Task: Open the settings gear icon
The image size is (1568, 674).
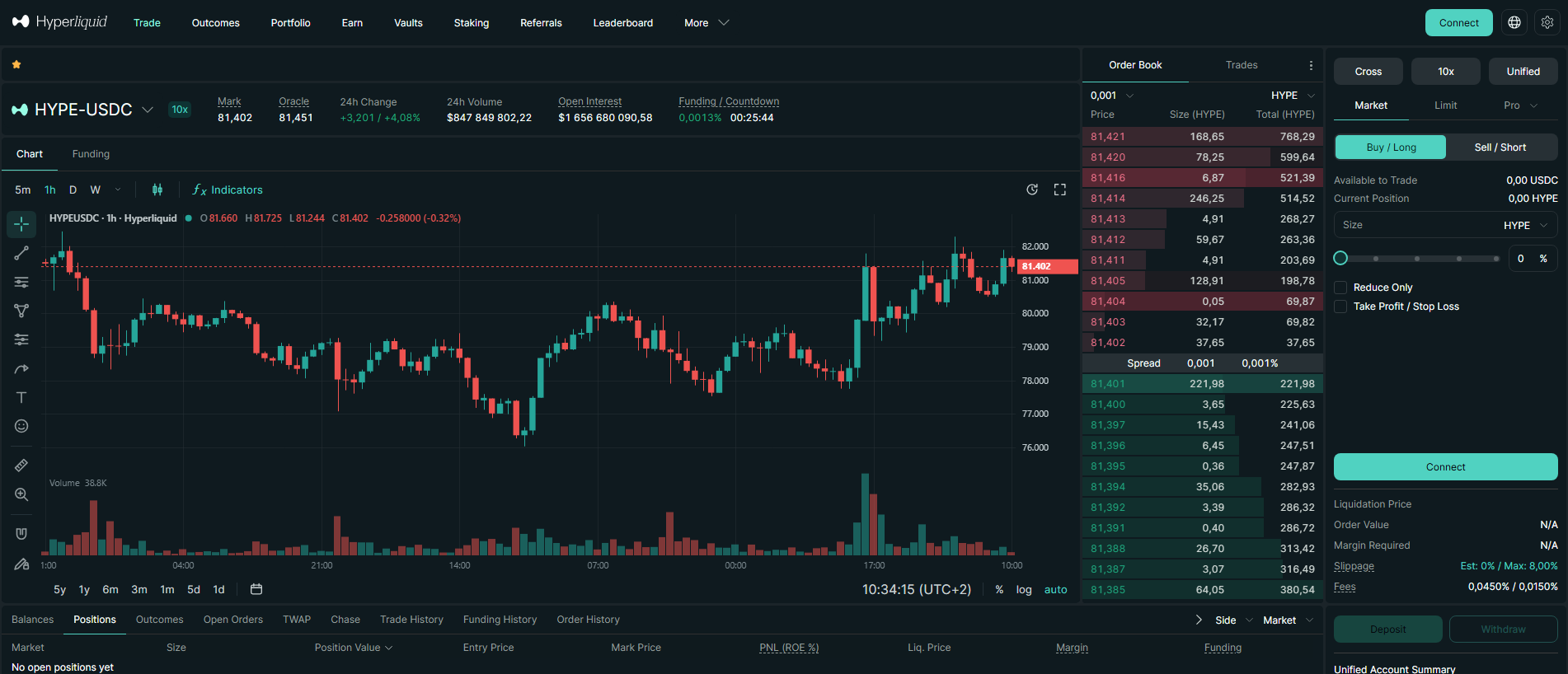Action: click(1547, 23)
